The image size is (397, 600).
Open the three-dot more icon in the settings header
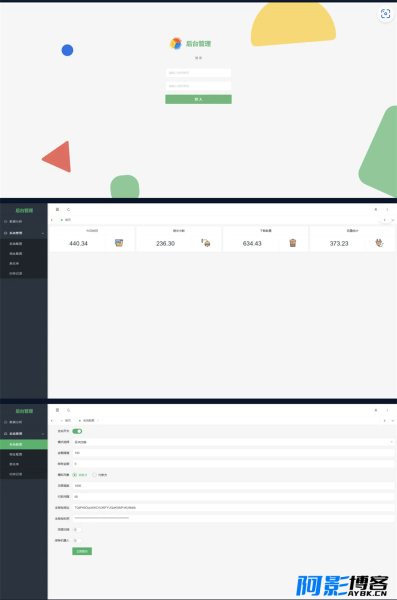click(387, 410)
